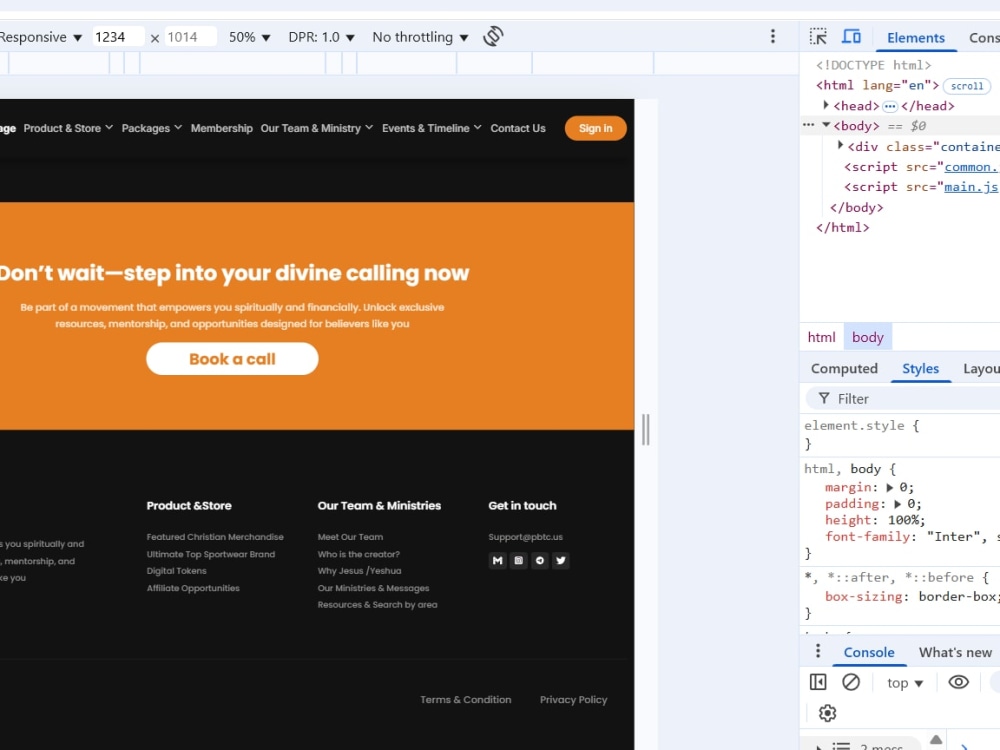This screenshot has width=1000, height=750.
Task: Activate the inspect element picker icon
Action: 818,36
